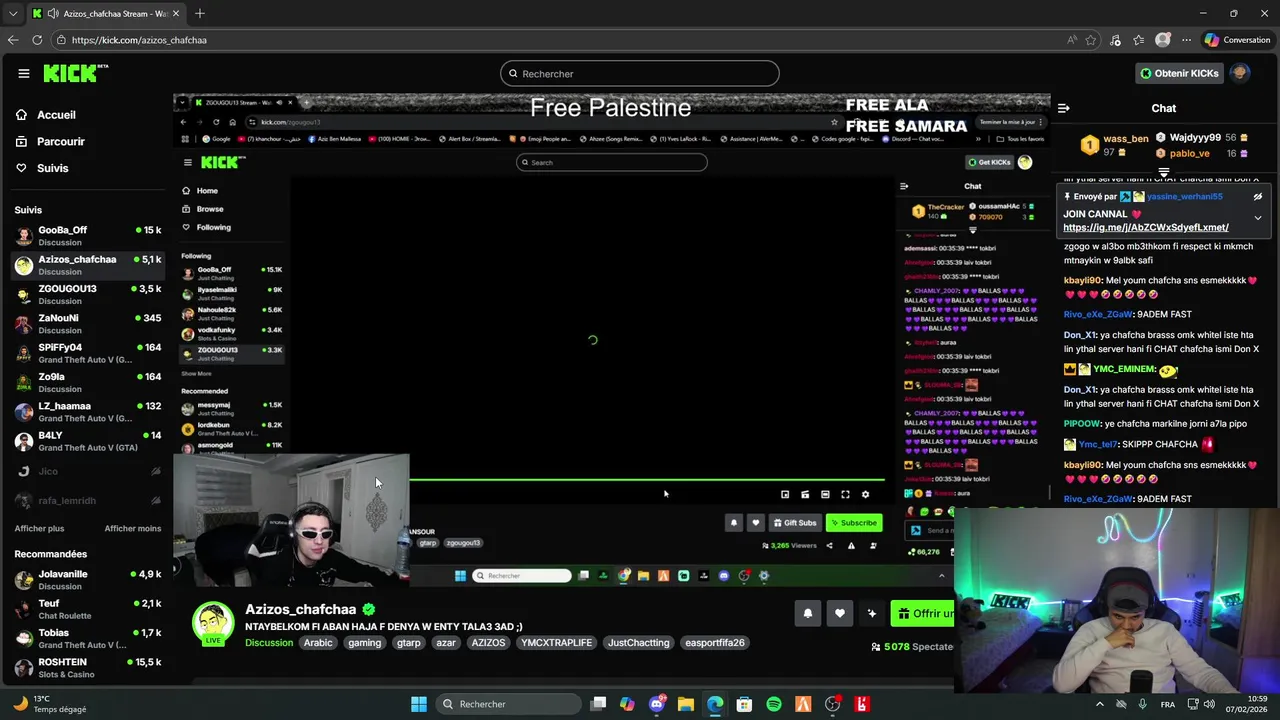Click Azizos_chafchaa streamer avatar

[x=213, y=622]
